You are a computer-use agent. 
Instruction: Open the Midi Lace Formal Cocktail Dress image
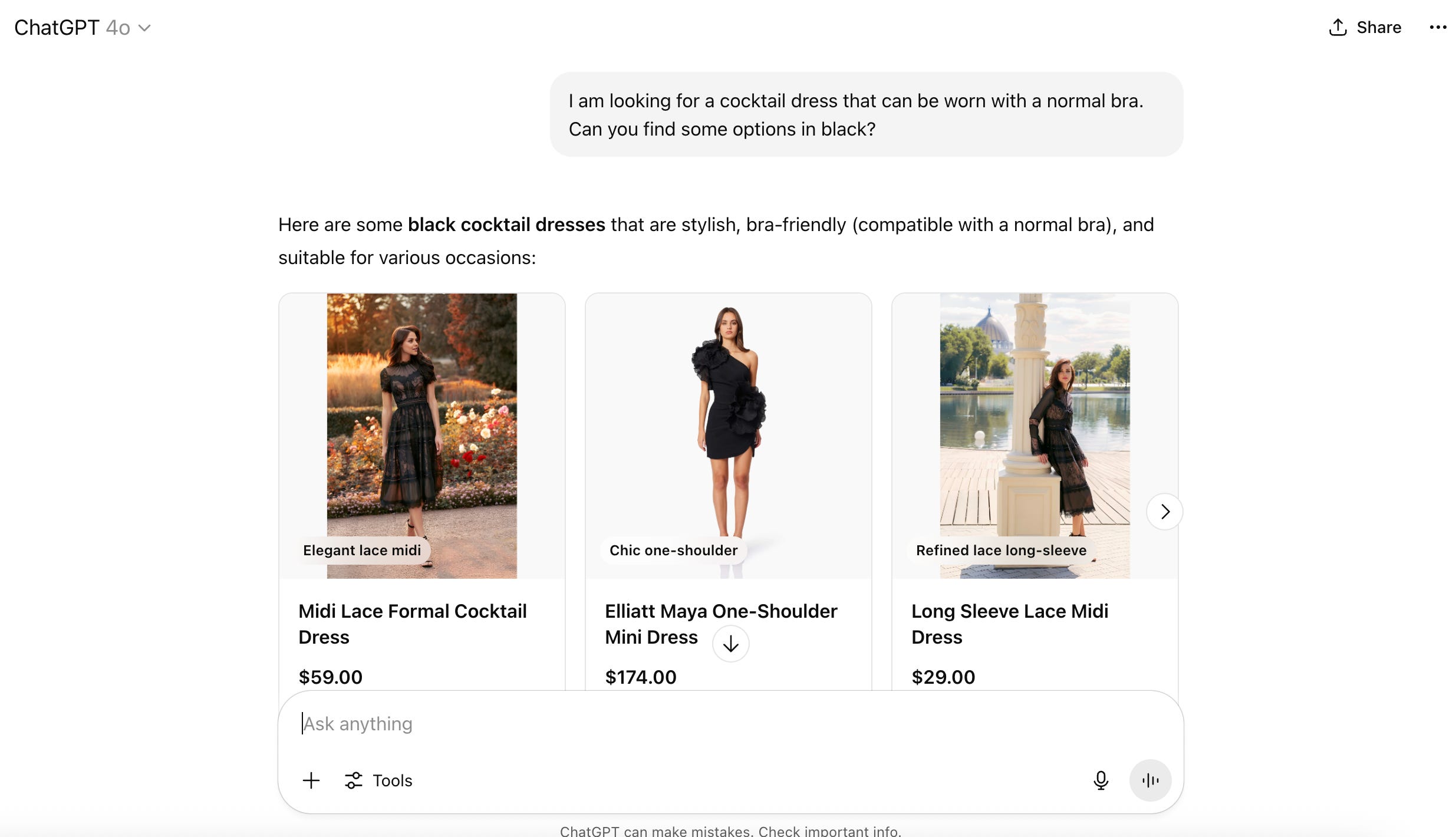422,436
